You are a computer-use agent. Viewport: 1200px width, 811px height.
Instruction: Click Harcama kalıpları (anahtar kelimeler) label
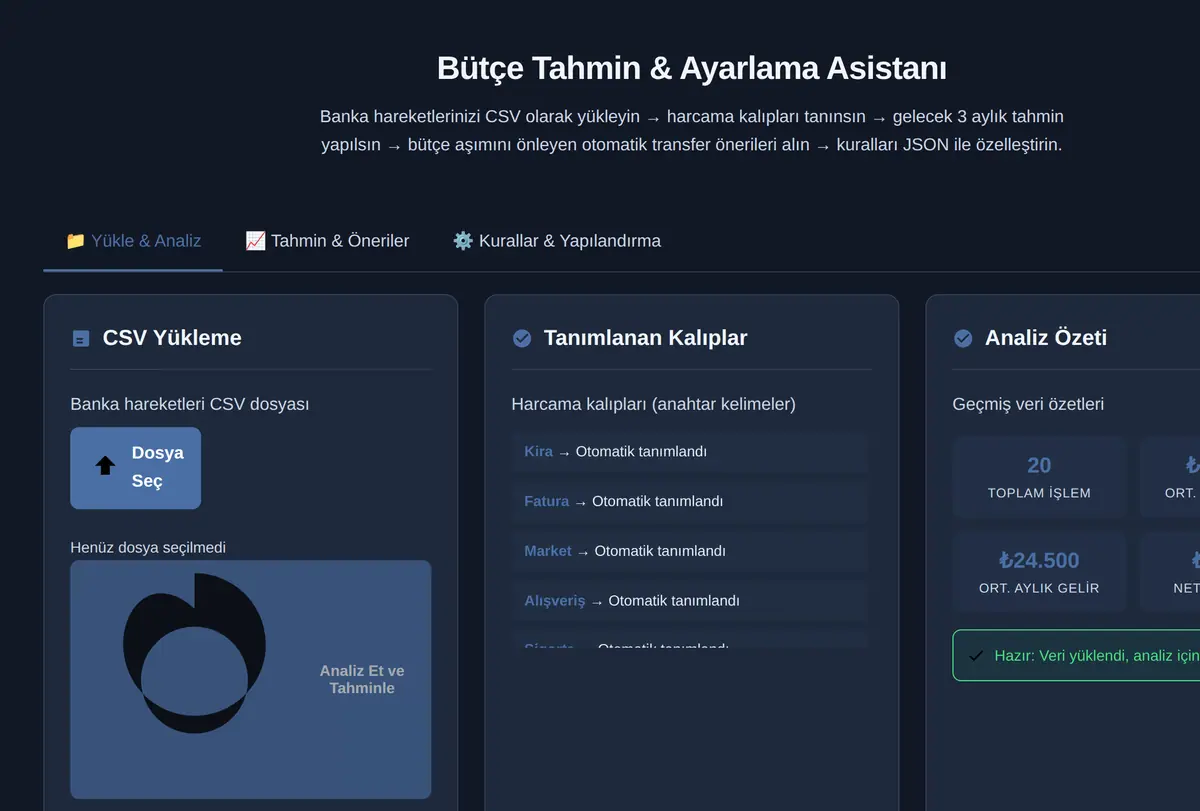653,404
